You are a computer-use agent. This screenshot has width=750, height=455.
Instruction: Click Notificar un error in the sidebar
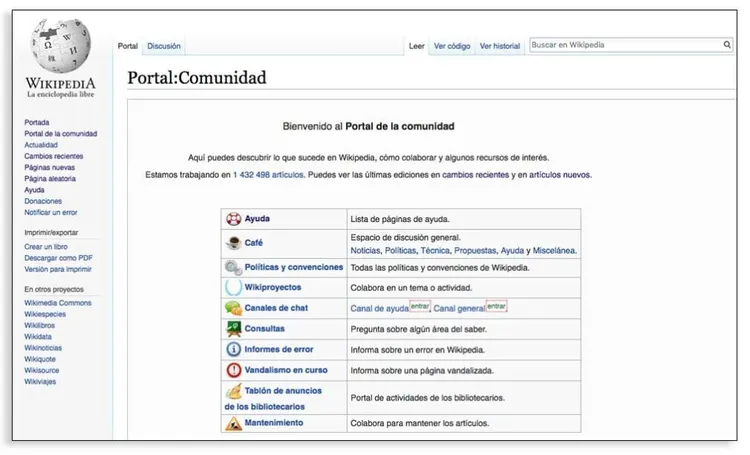pos(51,212)
